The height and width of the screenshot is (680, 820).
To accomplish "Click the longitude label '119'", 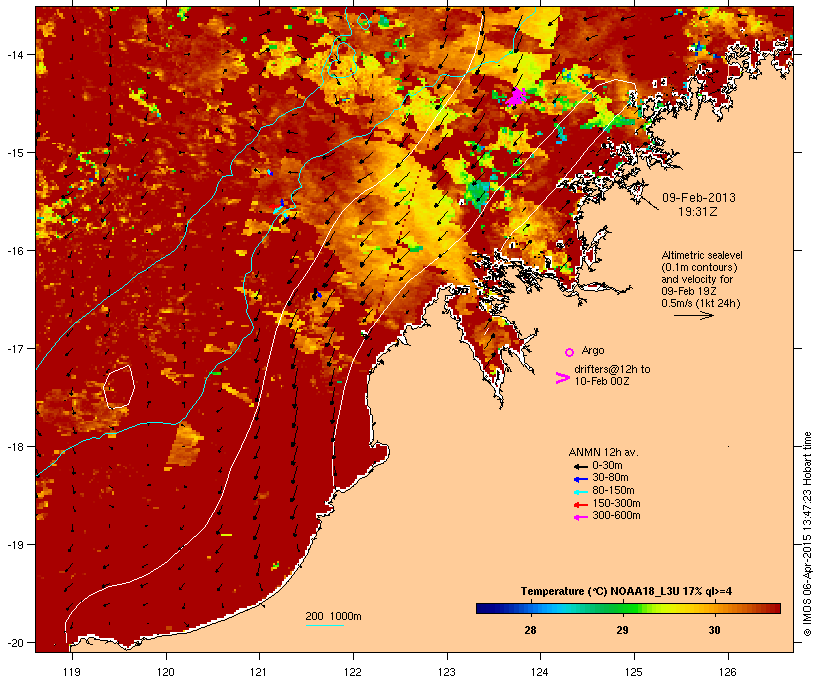I will click(72, 672).
